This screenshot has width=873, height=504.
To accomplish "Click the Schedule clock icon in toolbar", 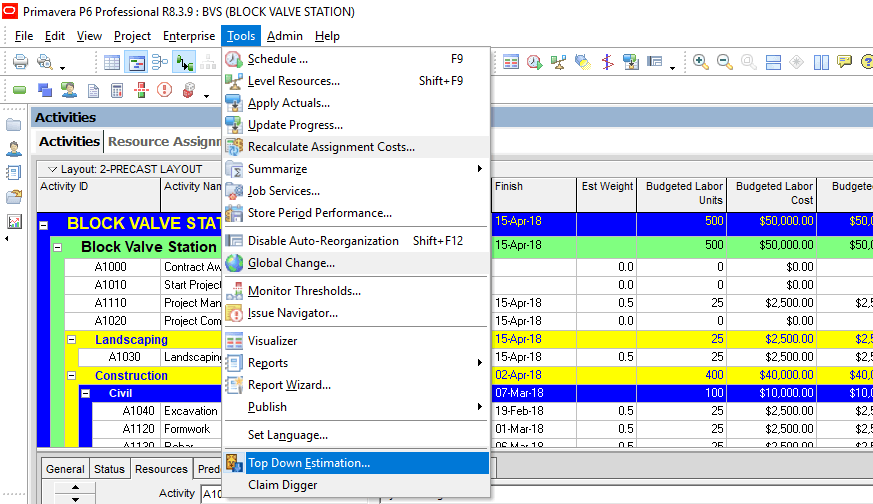I will click(x=534, y=62).
